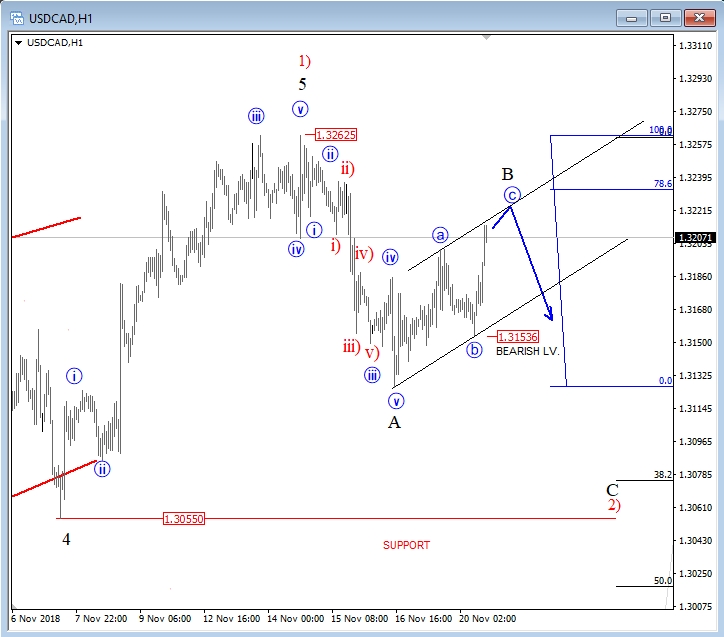This screenshot has width=724, height=637.
Task: Select the 38.2 Fibonacci level label
Action: coord(663,475)
